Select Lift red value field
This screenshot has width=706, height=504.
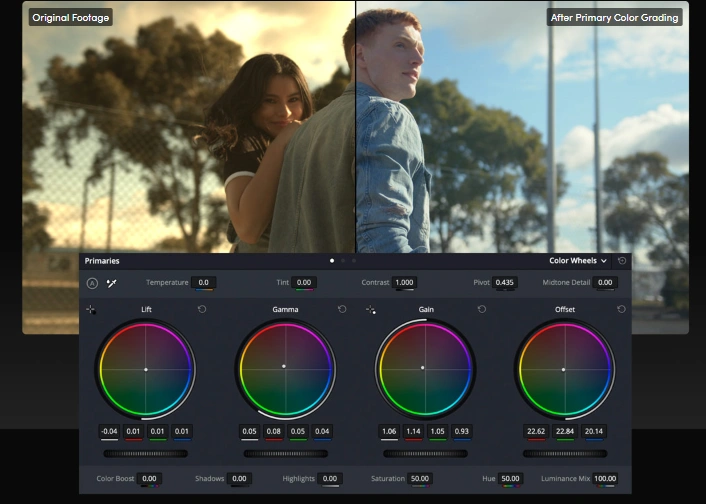133,431
